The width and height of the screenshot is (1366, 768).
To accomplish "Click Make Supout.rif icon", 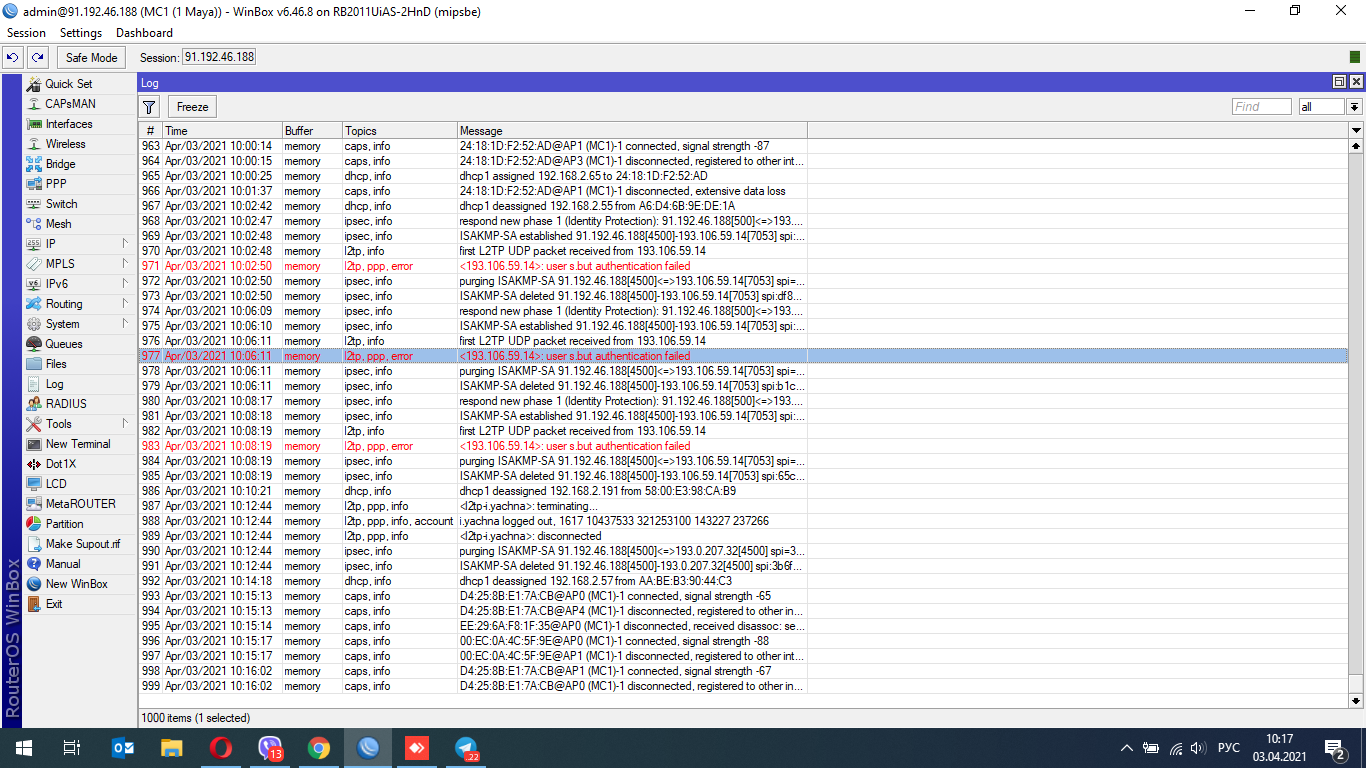I will (34, 544).
